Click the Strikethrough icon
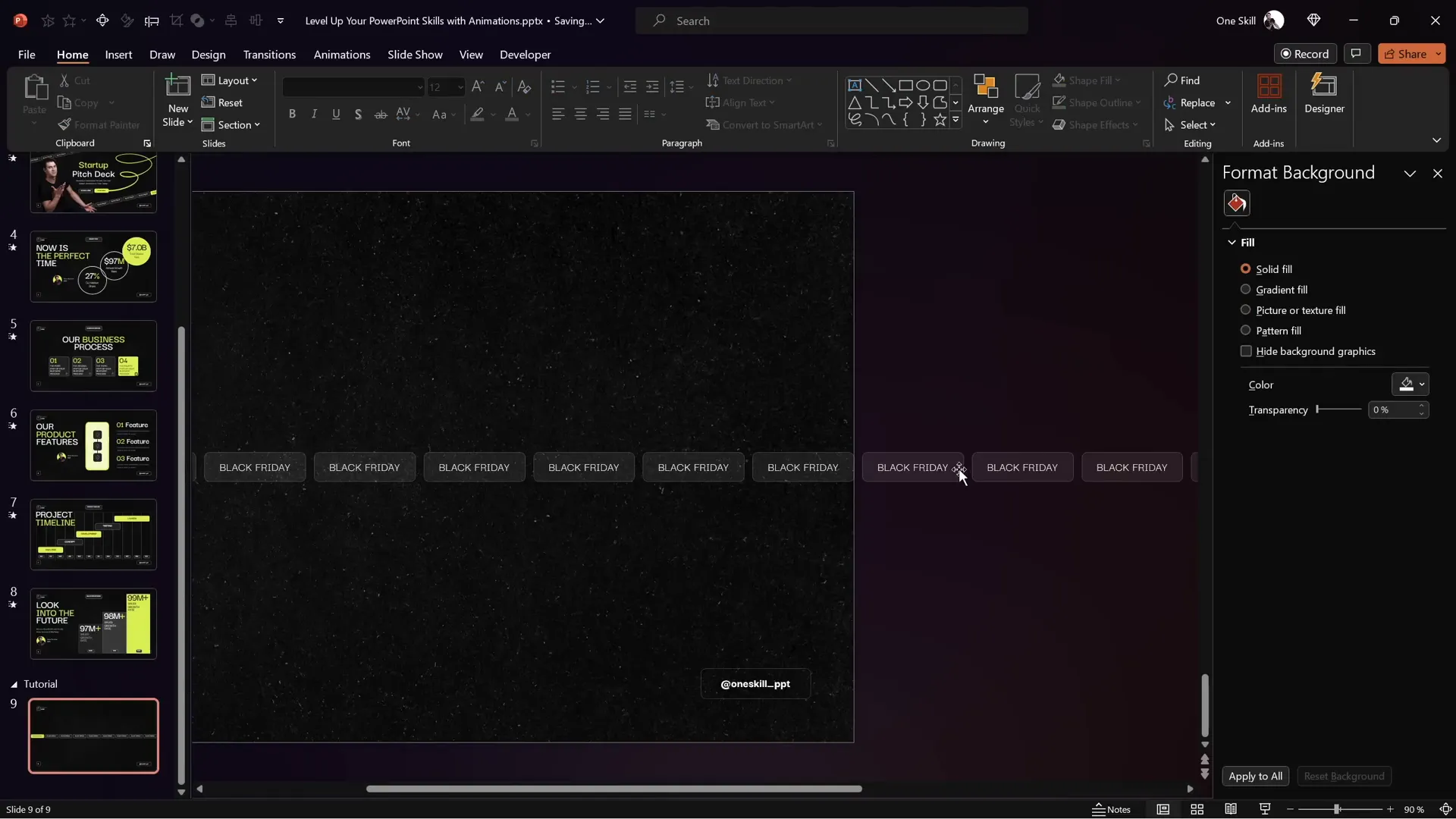 tap(381, 115)
